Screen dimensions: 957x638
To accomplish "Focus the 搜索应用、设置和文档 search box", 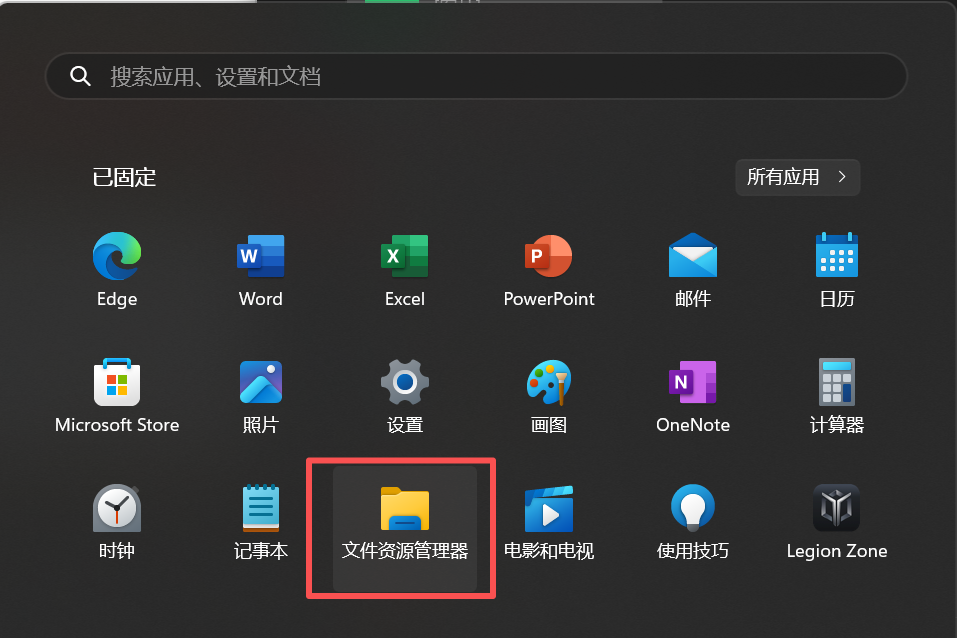I will tap(476, 76).
